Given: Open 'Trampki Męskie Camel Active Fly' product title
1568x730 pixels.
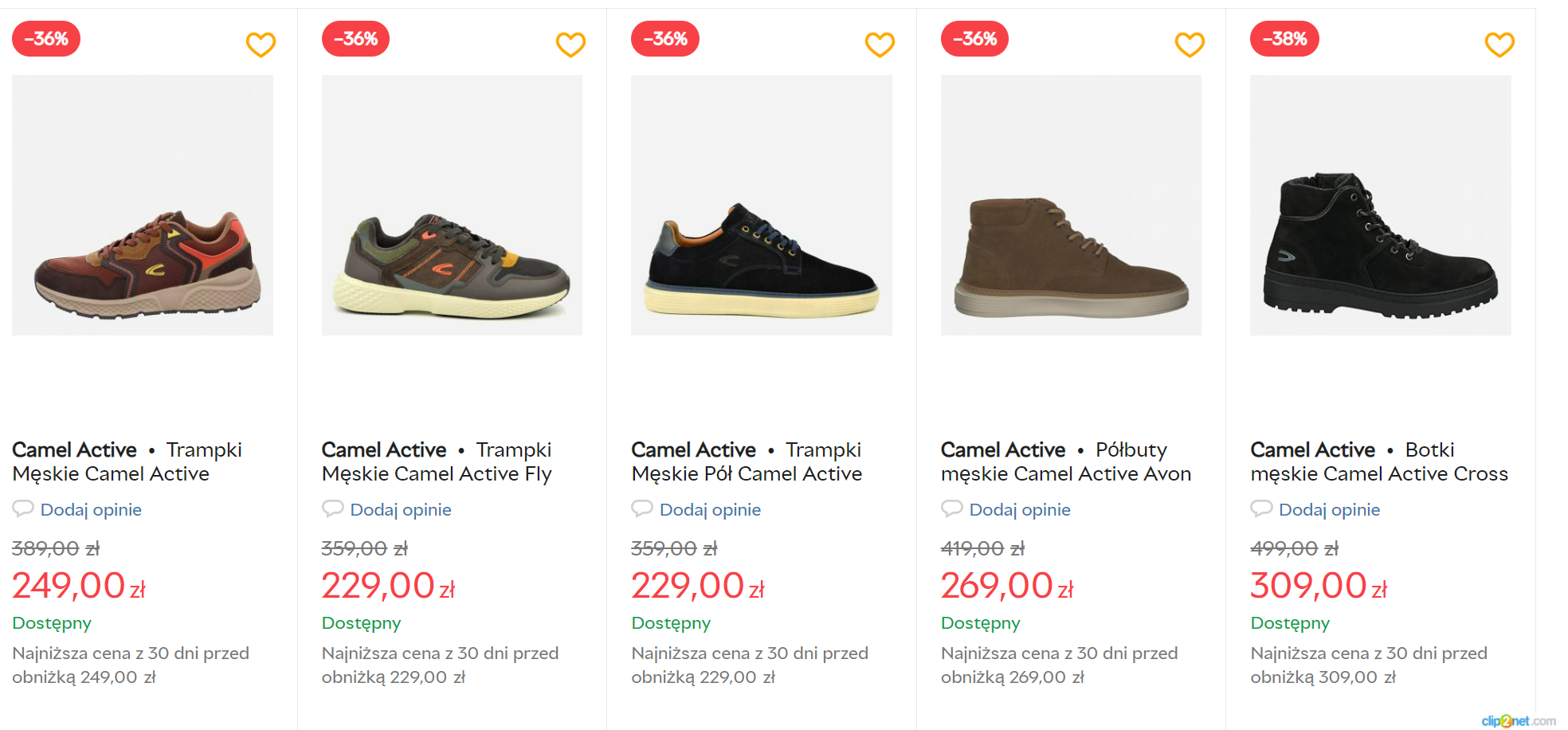Looking at the screenshot, I should (x=437, y=462).
